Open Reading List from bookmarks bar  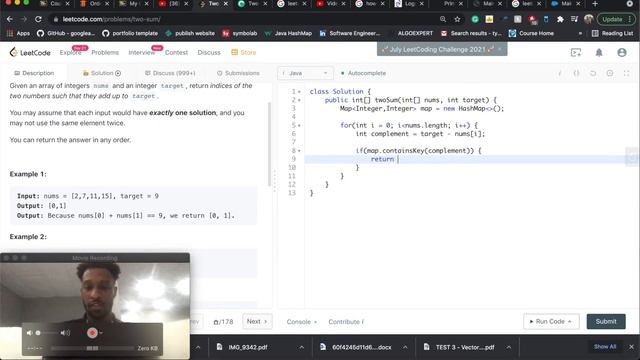pyautogui.click(x=613, y=33)
